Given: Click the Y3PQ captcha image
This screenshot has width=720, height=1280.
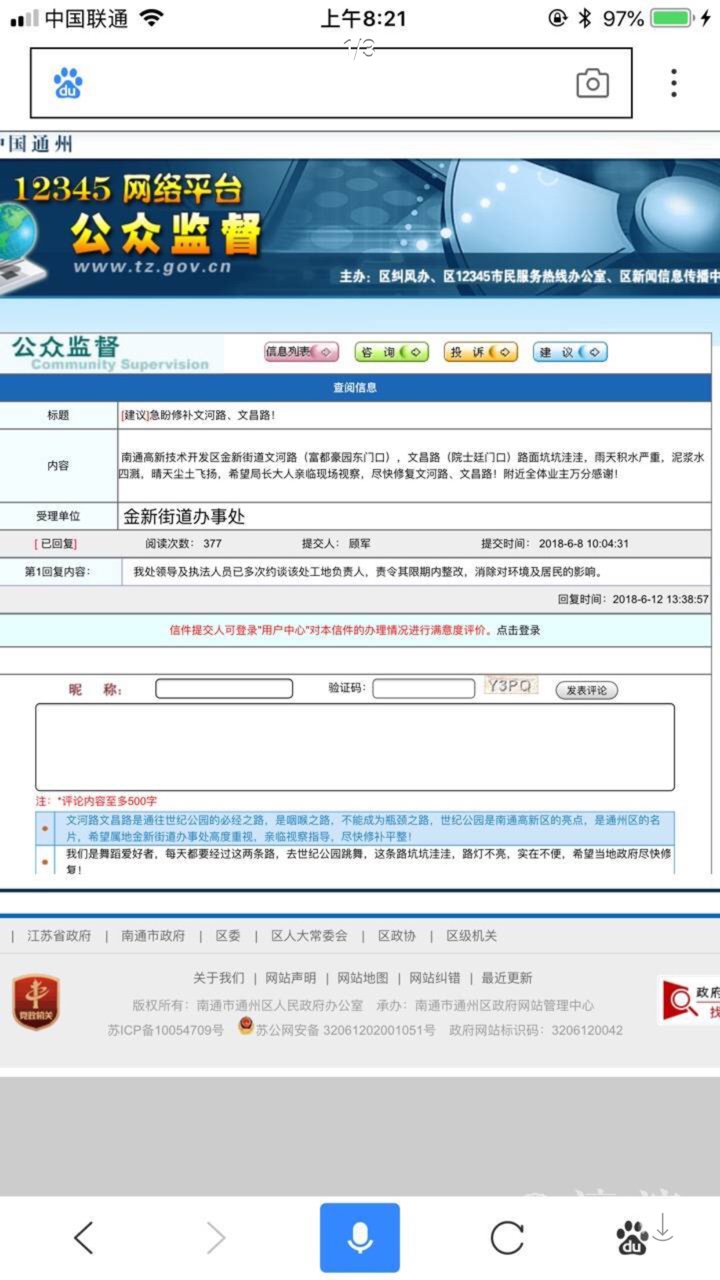Looking at the screenshot, I should coord(511,686).
